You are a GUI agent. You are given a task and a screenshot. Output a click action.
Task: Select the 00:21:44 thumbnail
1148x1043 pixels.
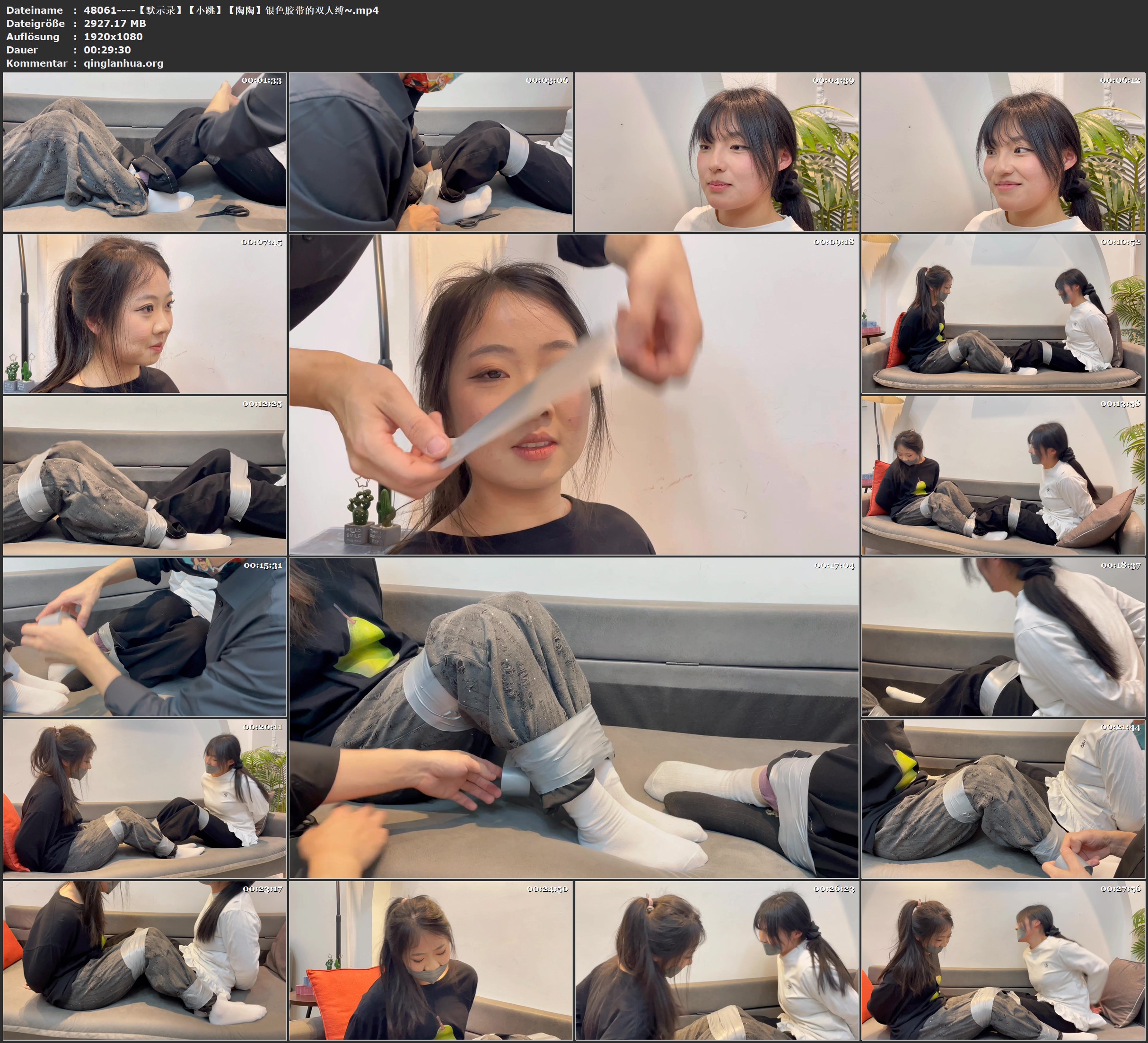(1003, 799)
